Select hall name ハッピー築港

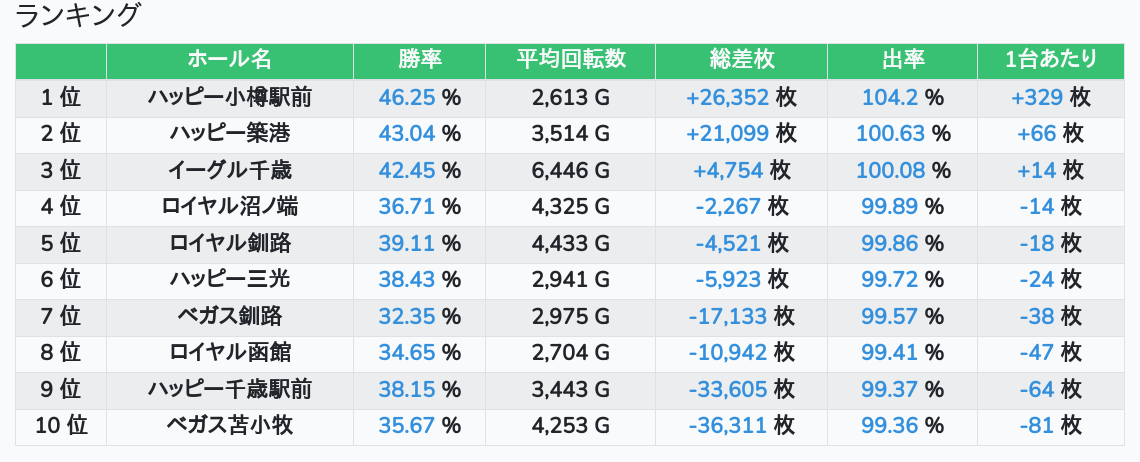pyautogui.click(x=229, y=134)
